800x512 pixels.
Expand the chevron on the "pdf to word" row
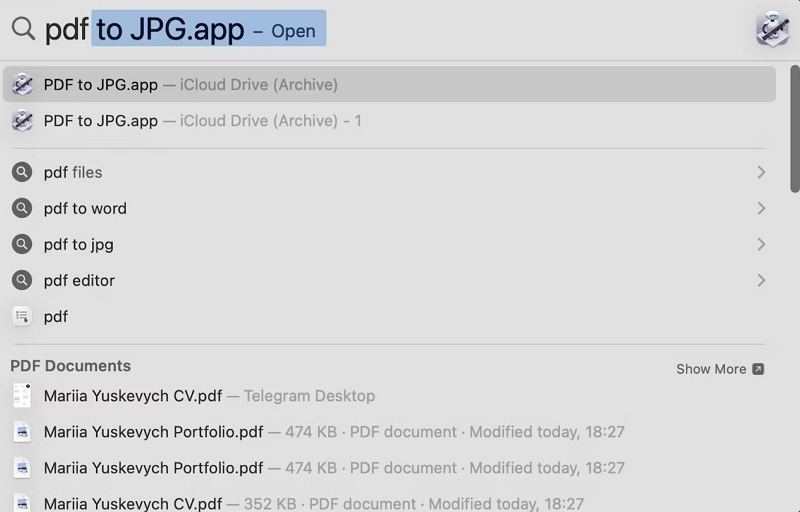coord(761,208)
